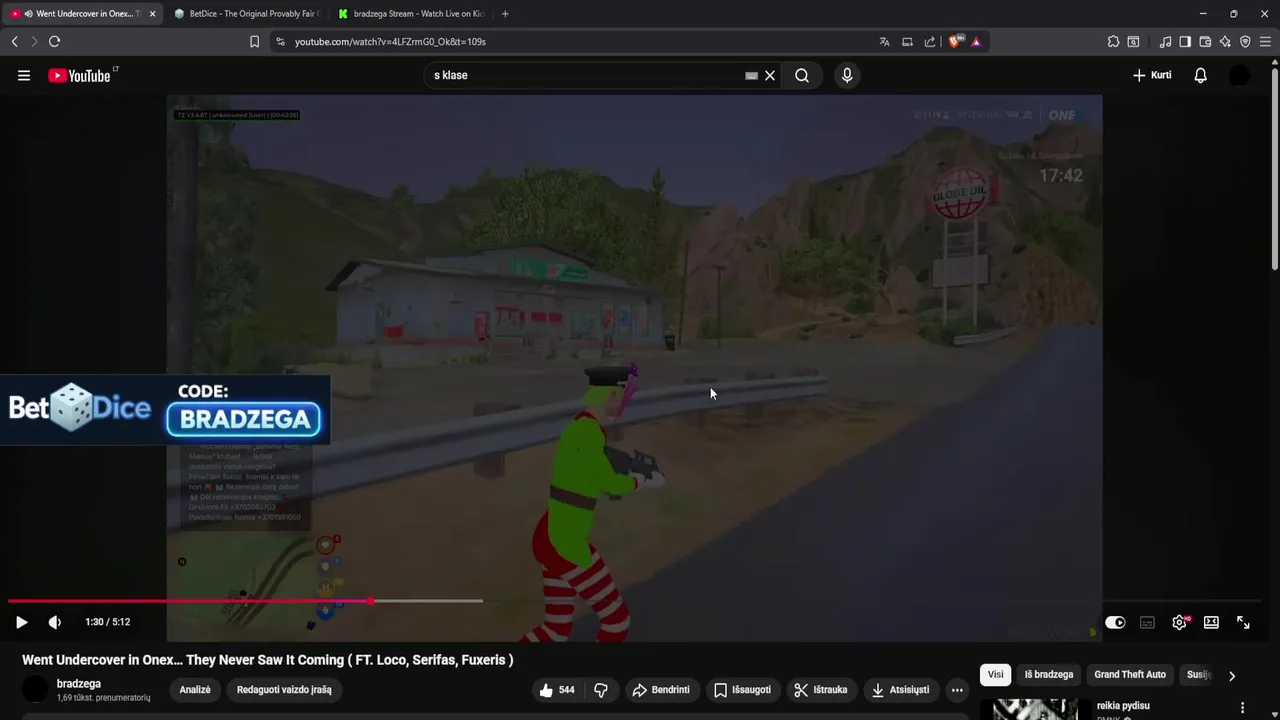
Task: Select the Visi filter chip
Action: pyautogui.click(x=995, y=675)
